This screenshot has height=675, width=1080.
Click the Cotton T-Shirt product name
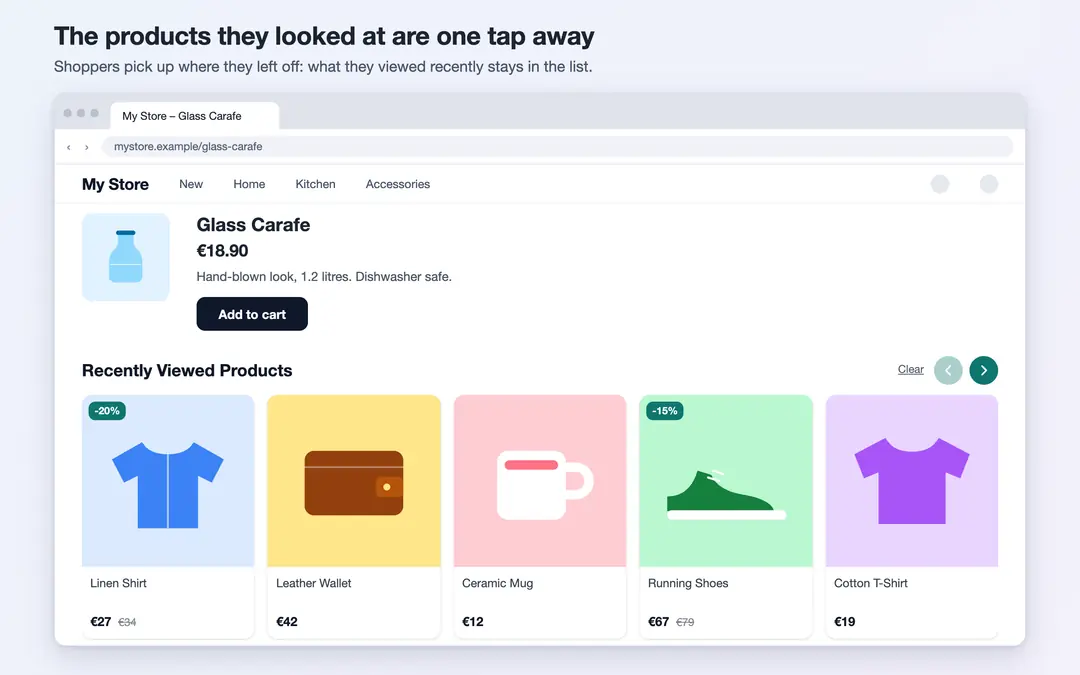(871, 583)
